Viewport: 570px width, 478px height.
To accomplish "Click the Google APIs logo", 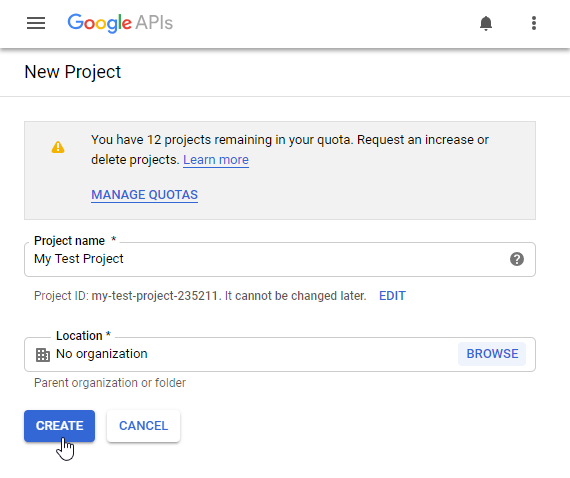I will [x=120, y=23].
